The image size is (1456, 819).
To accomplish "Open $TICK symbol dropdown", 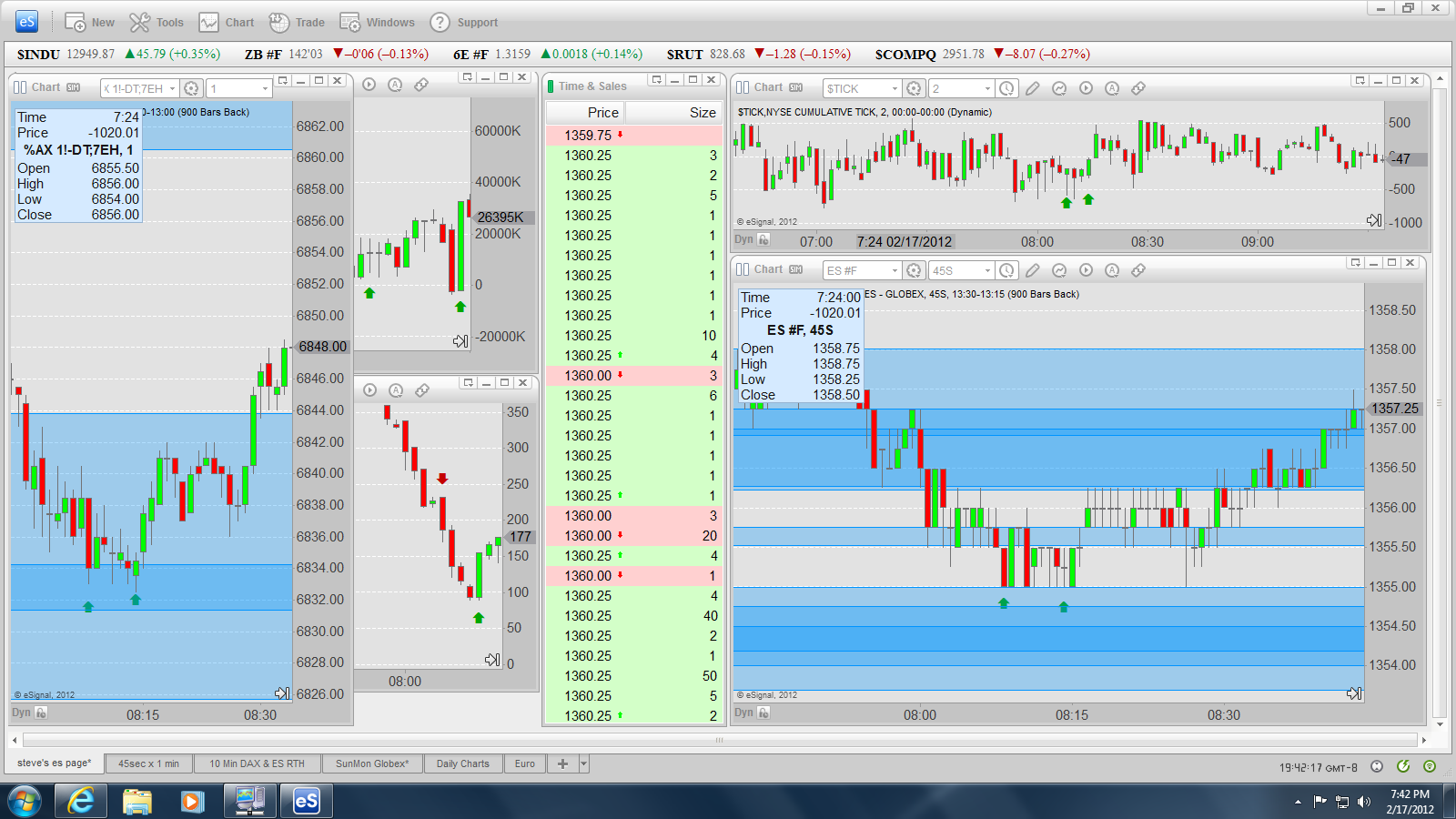I will pos(895,88).
